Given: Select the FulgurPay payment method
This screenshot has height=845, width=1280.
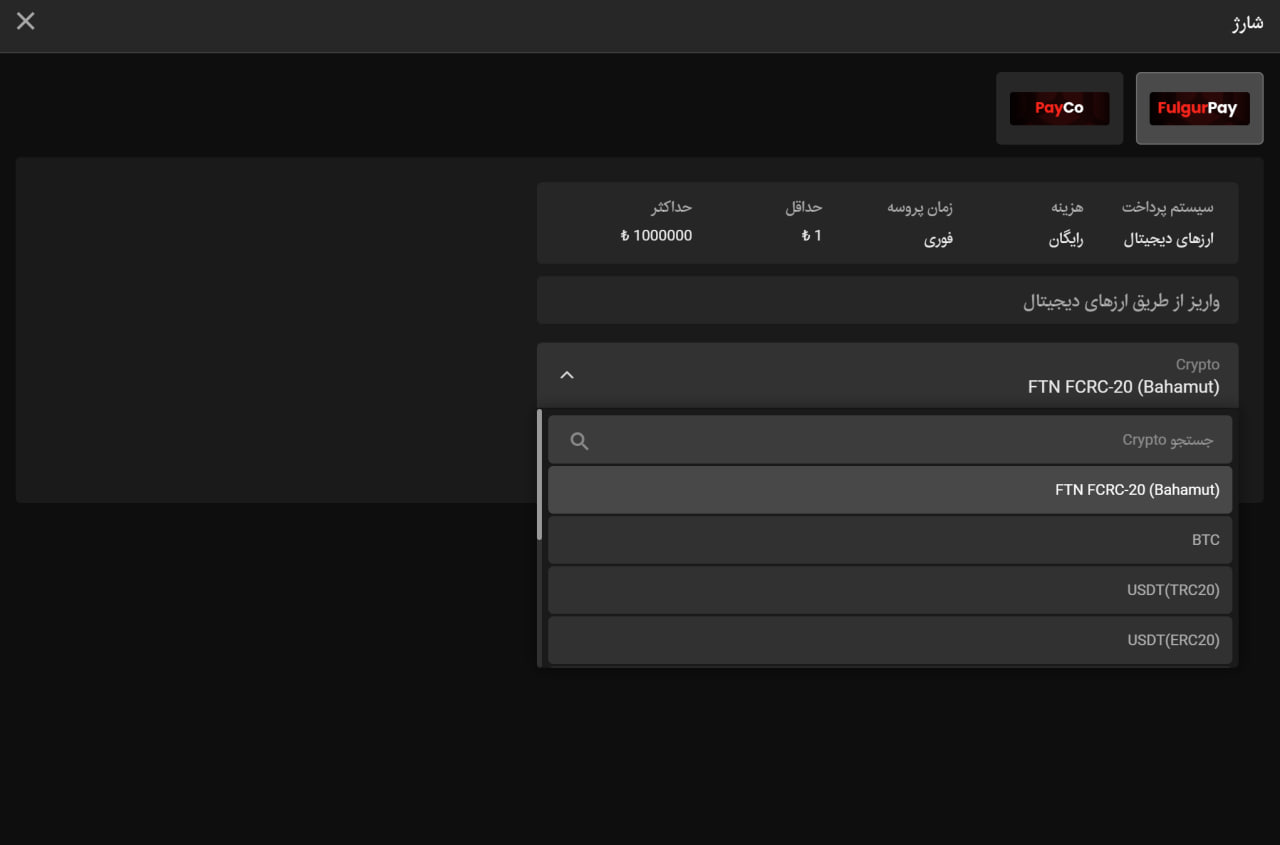Looking at the screenshot, I should 1198,108.
